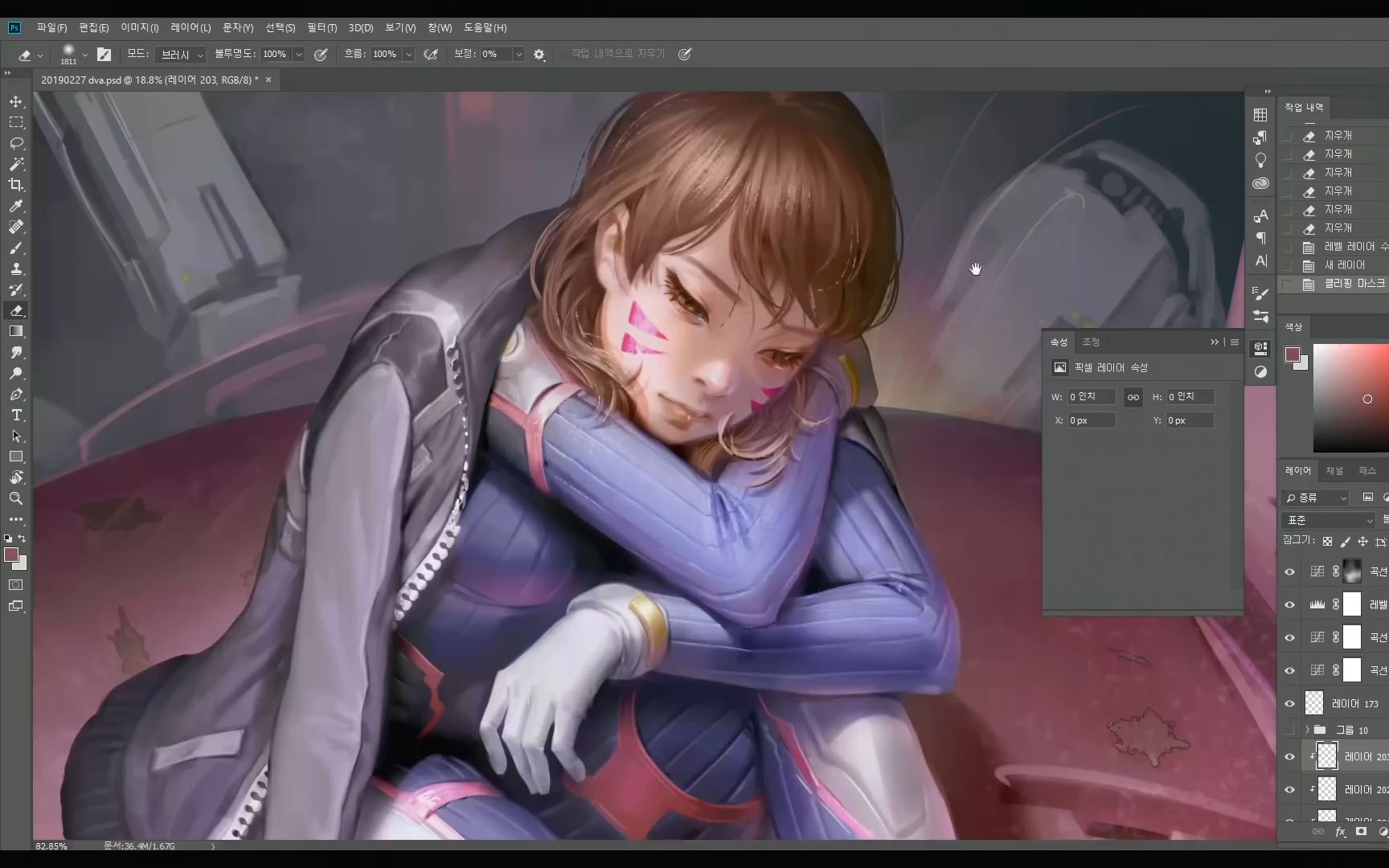Image resolution: width=1389 pixels, height=868 pixels.
Task: Select the Rectangle shape tool
Action: pos(16,457)
